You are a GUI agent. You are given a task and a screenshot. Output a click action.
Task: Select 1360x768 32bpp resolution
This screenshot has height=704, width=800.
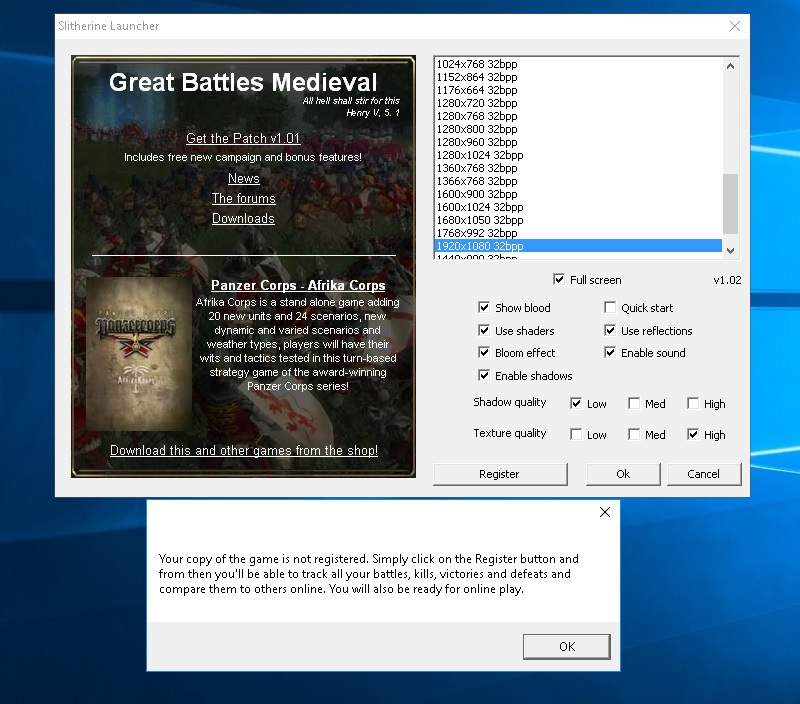578,168
